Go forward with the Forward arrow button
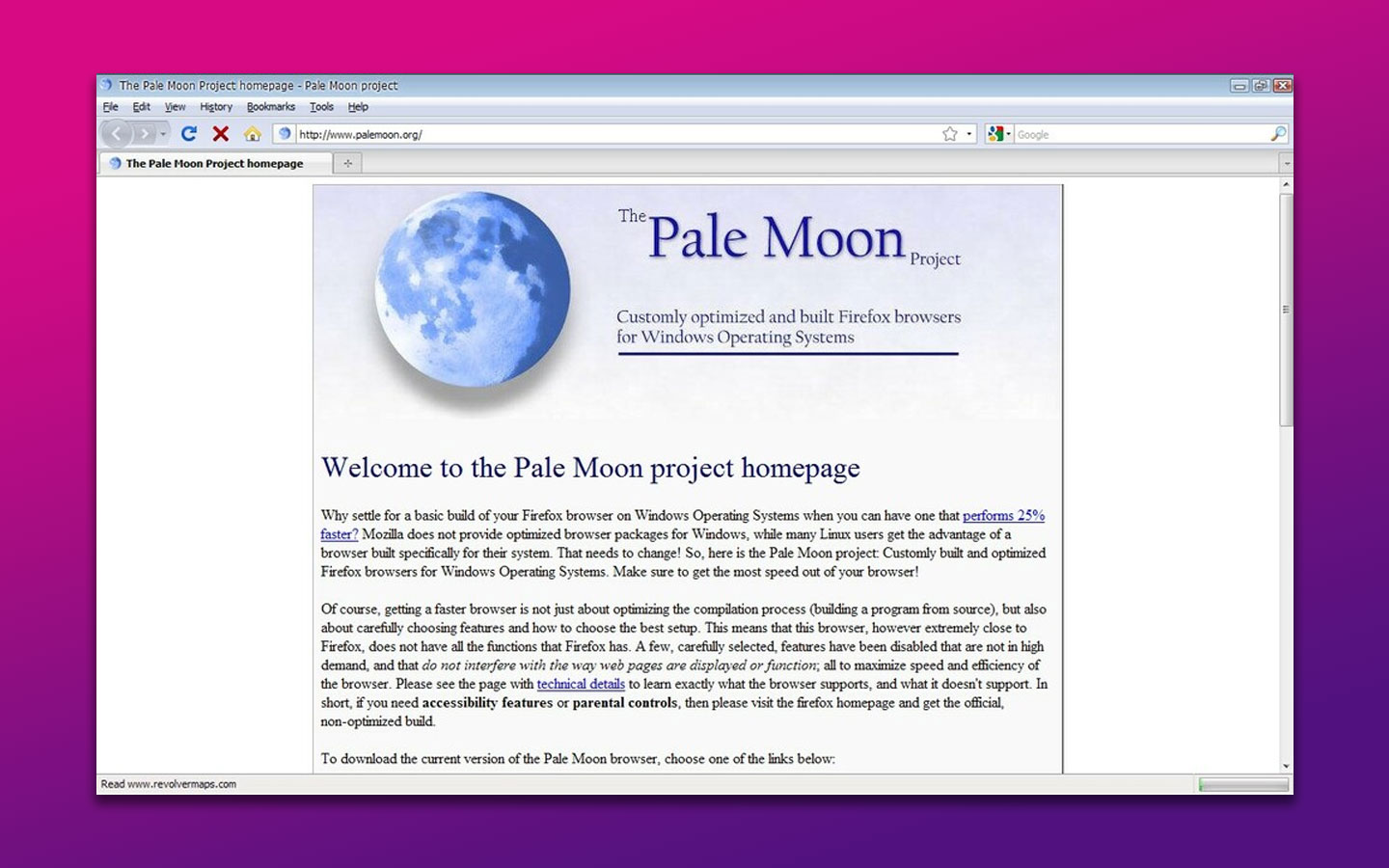This screenshot has width=1389, height=868. tap(144, 134)
